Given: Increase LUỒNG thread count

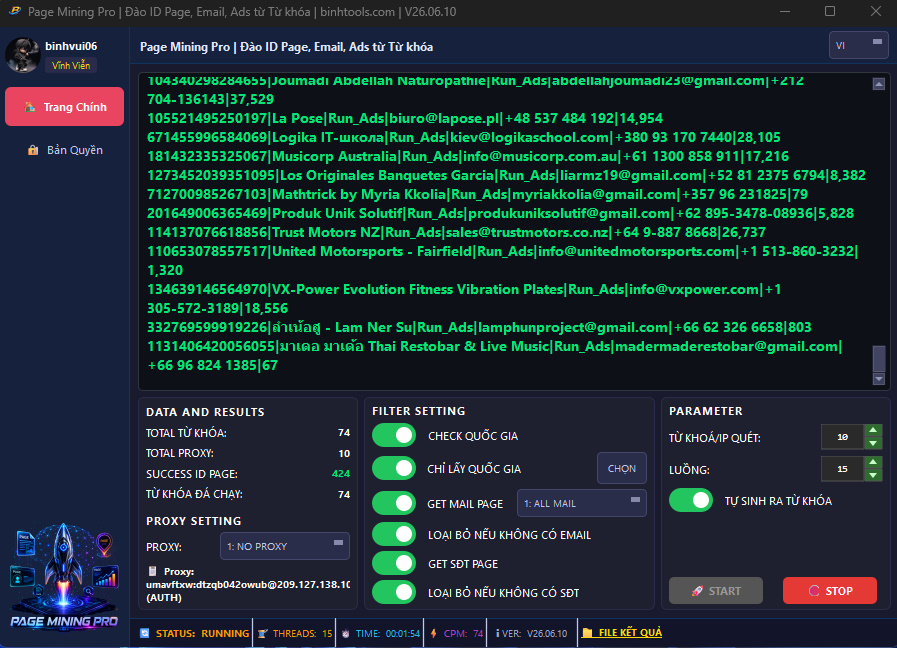Looking at the screenshot, I should [x=873, y=462].
